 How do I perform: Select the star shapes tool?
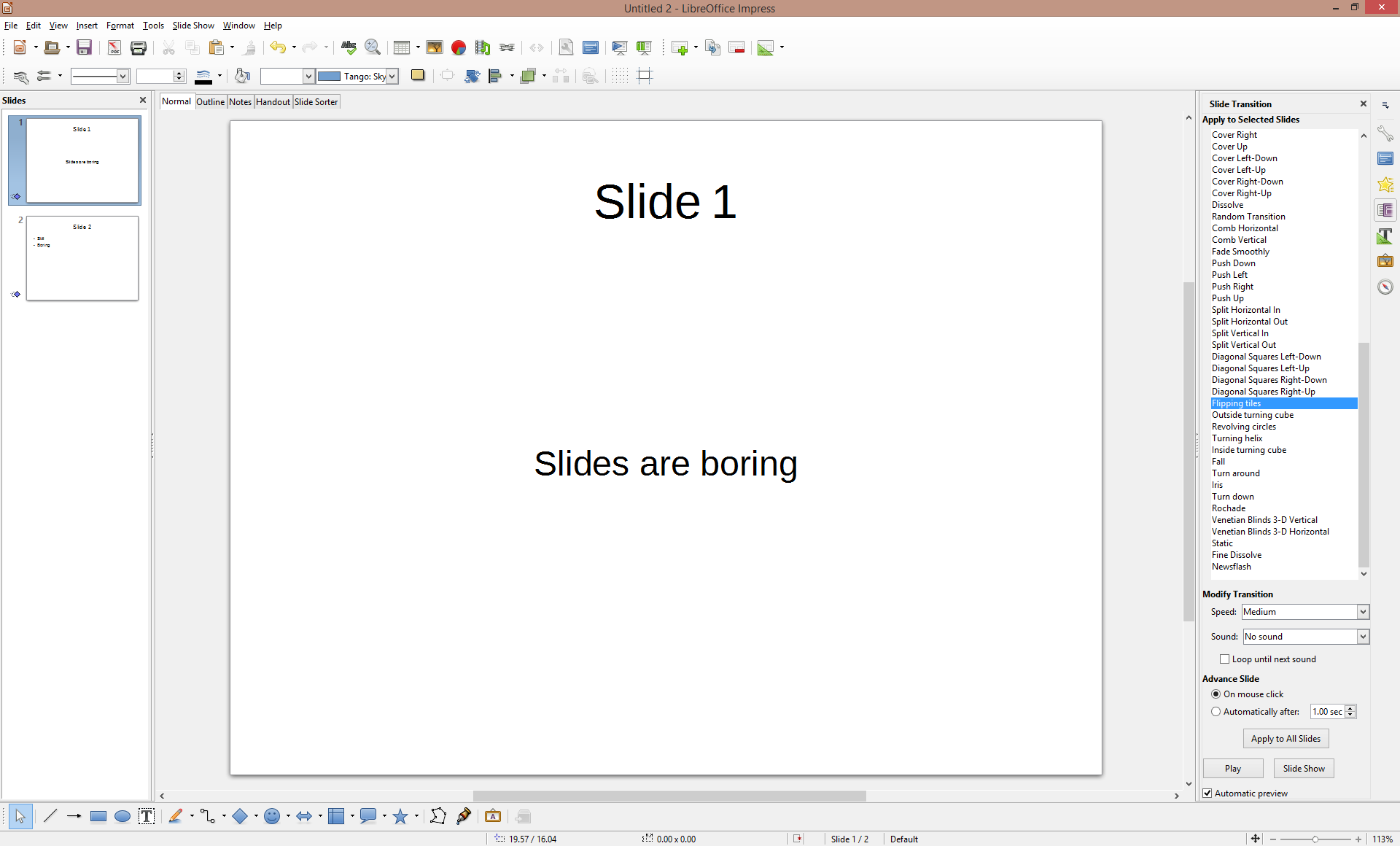[402, 816]
